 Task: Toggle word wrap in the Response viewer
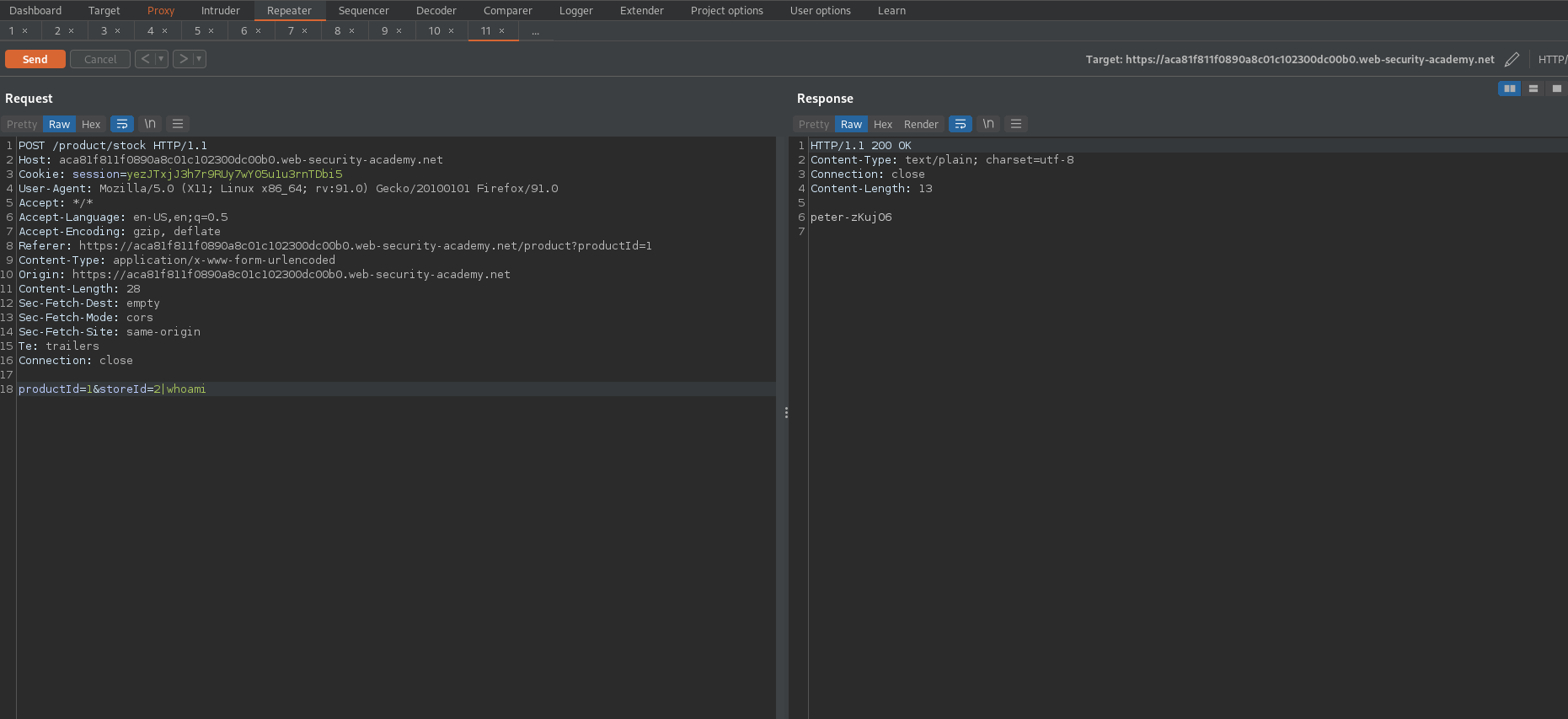pyautogui.click(x=961, y=124)
